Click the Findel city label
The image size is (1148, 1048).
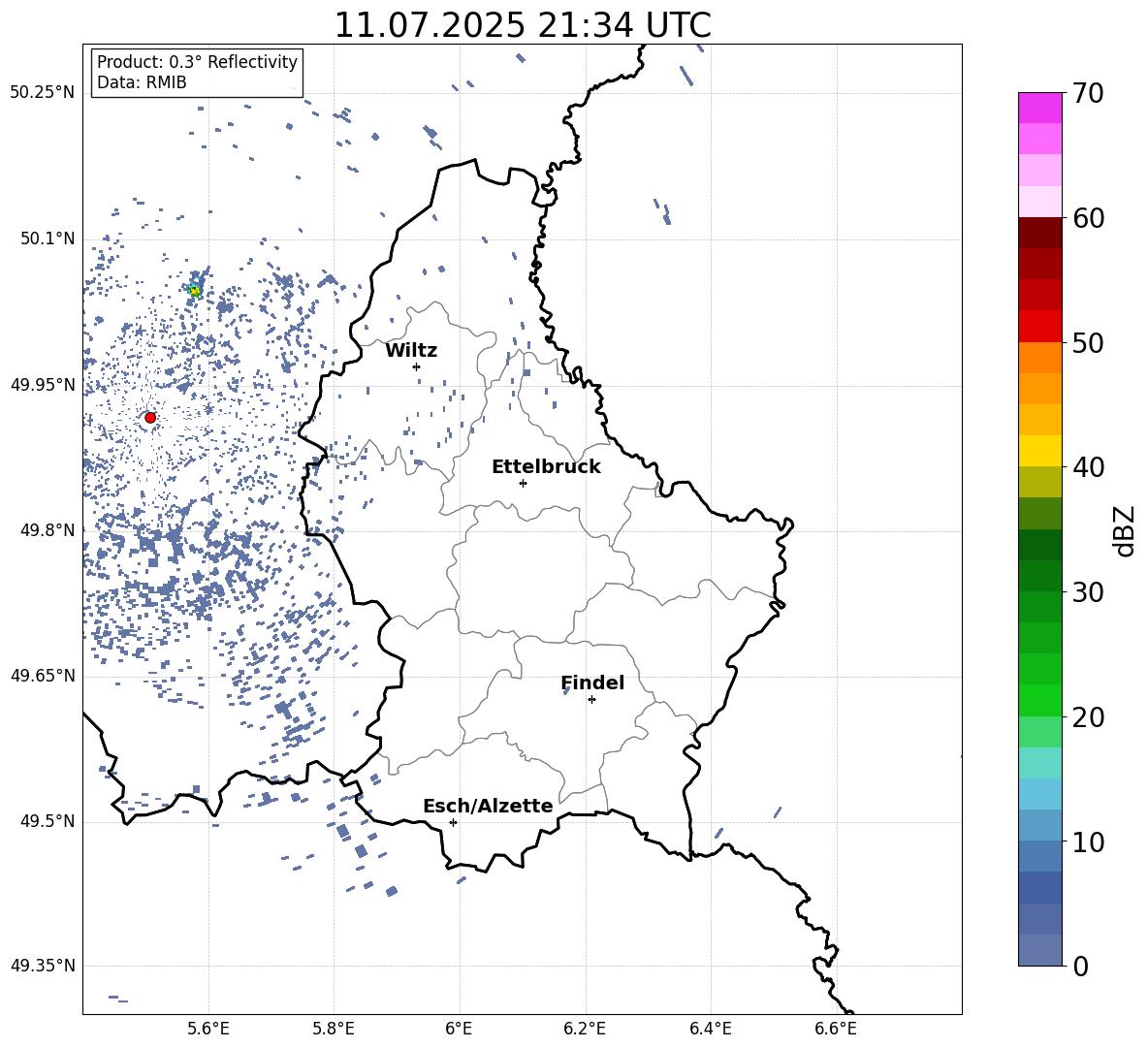[x=592, y=683]
